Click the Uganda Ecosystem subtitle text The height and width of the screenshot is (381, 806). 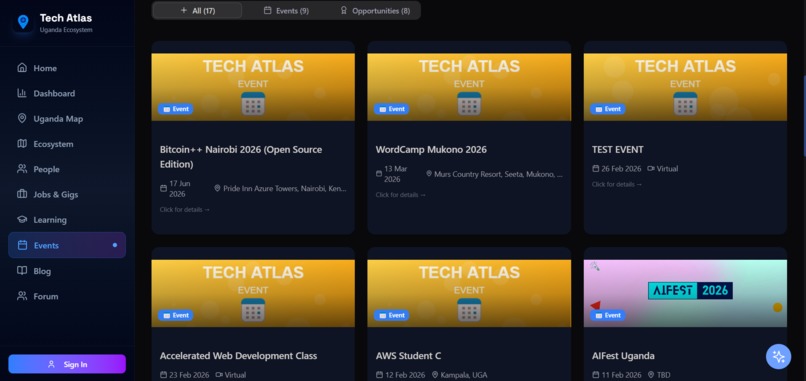click(66, 30)
